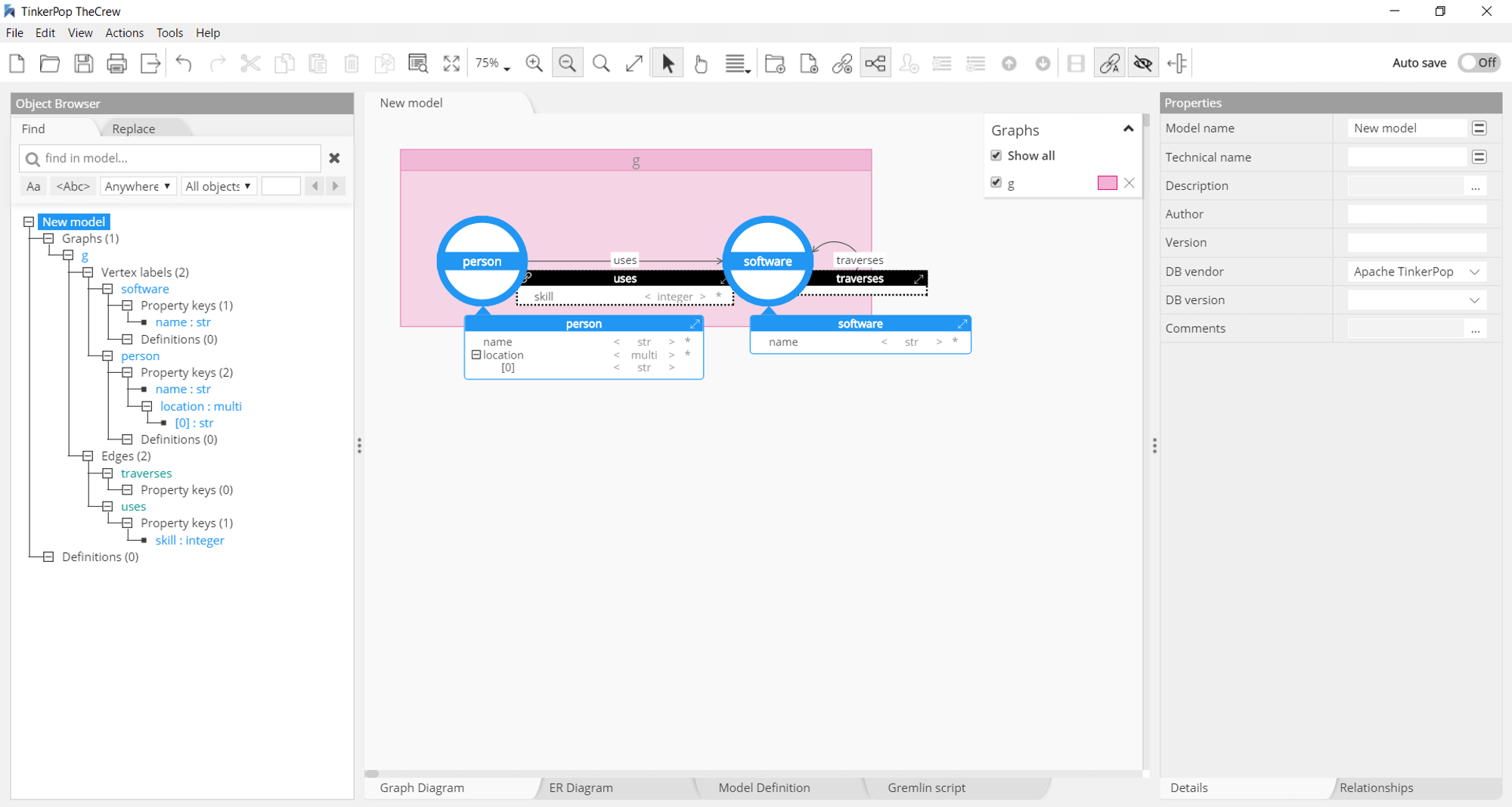Open the Actions menu

[x=124, y=33]
